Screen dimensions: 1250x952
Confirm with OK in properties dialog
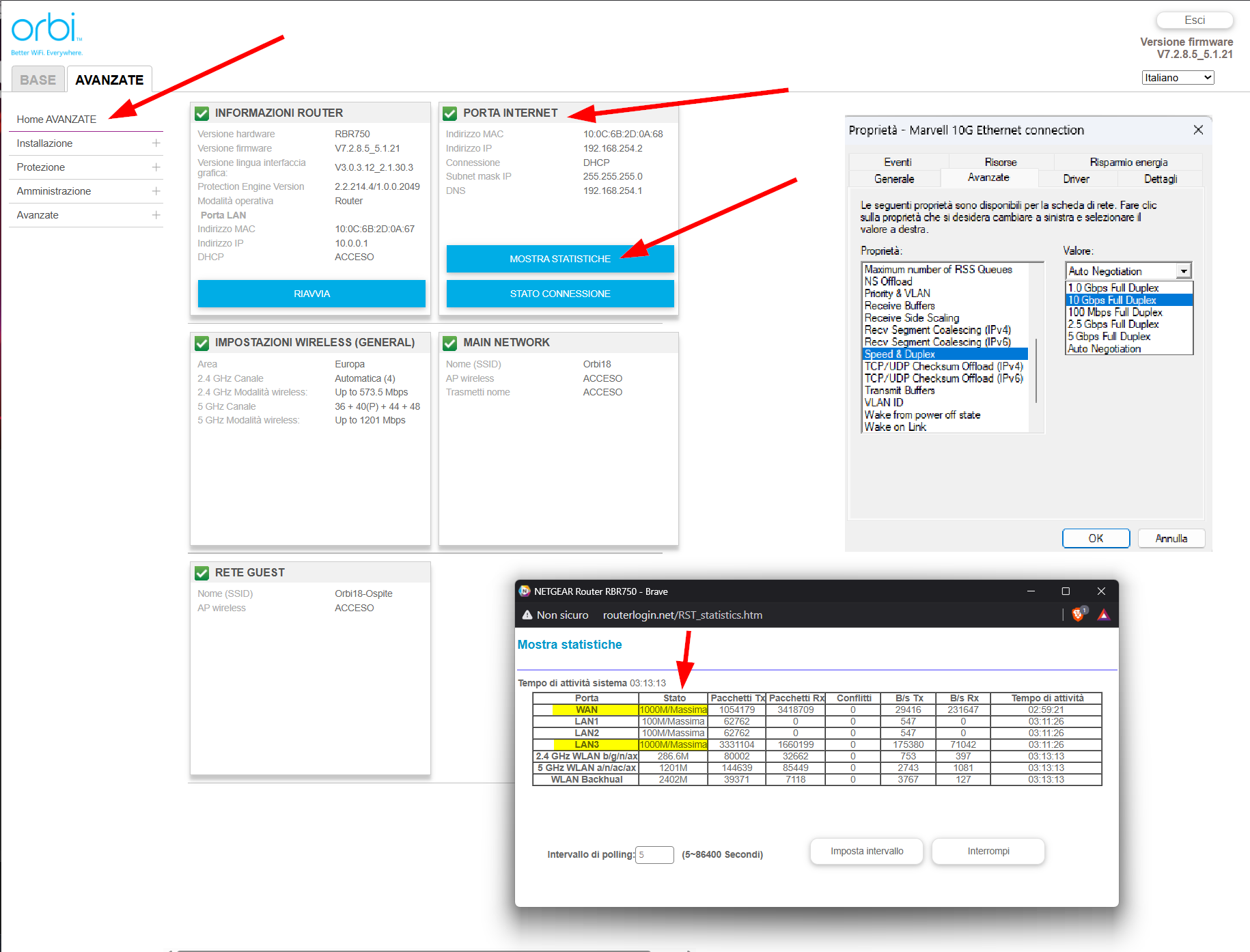[1096, 538]
